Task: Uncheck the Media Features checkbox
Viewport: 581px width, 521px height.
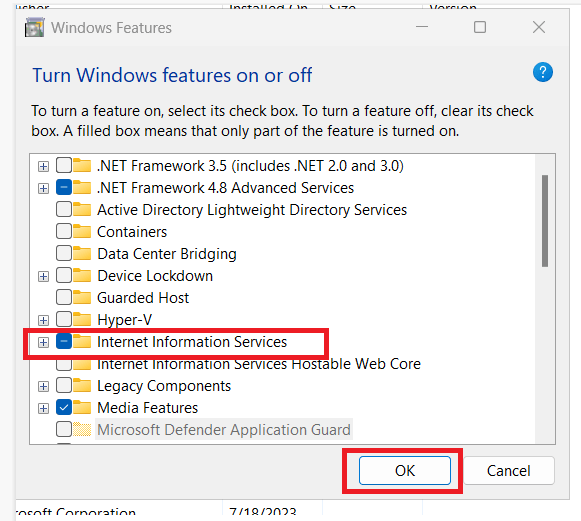Action: point(64,407)
